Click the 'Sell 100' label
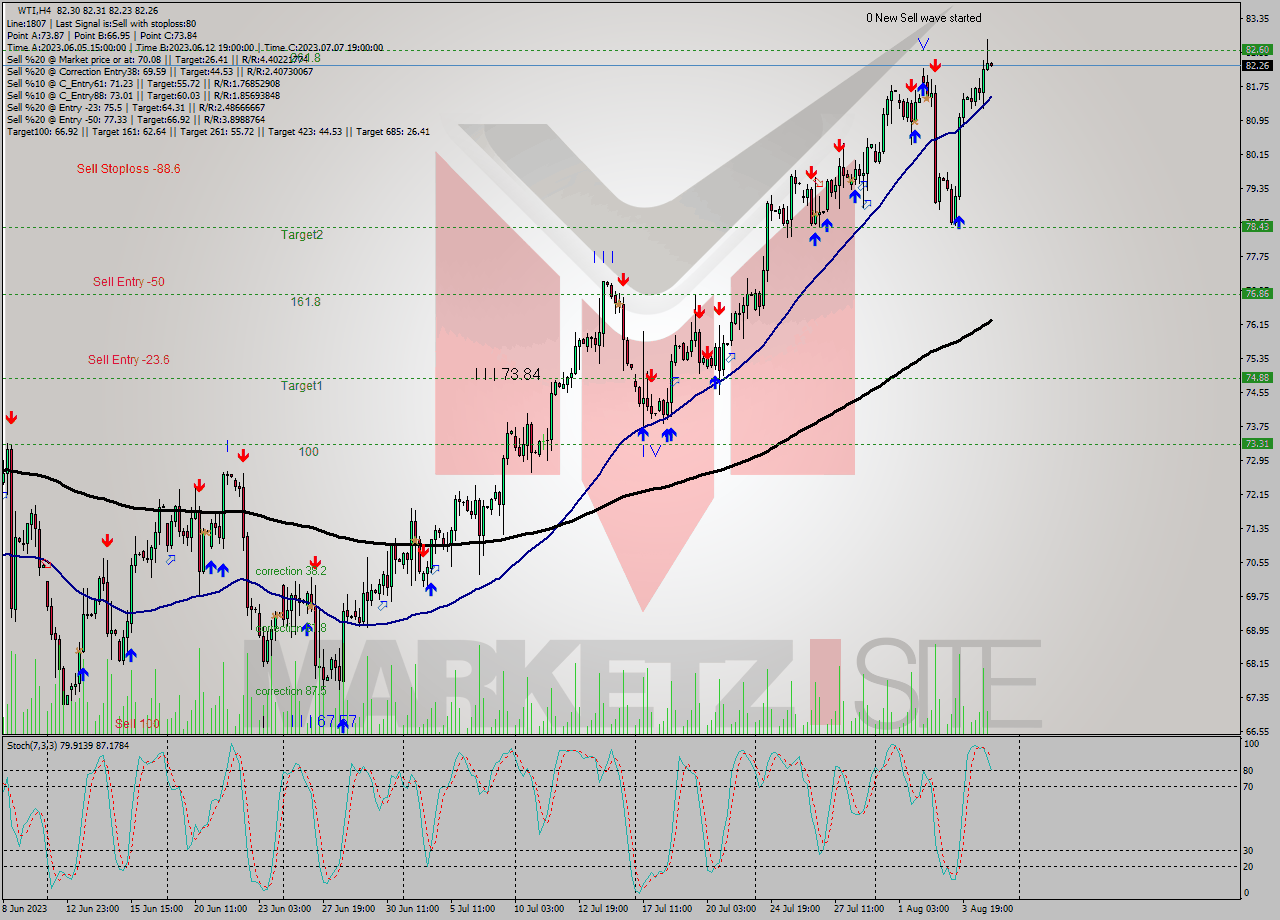 pos(137,724)
